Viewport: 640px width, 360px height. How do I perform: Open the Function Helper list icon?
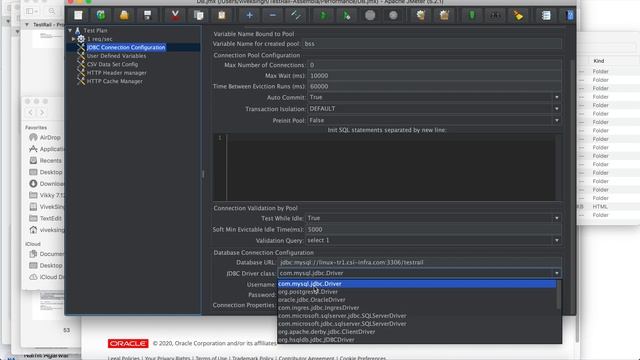coord(546,16)
